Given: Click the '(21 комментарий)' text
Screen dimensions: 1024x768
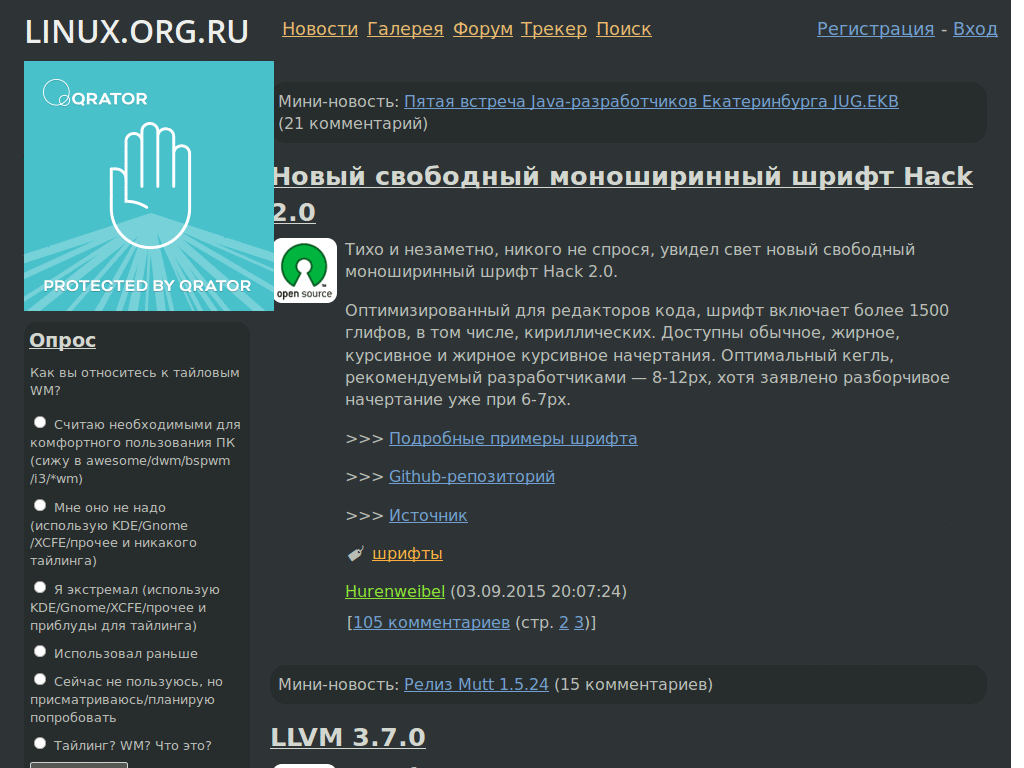Looking at the screenshot, I should 353,123.
